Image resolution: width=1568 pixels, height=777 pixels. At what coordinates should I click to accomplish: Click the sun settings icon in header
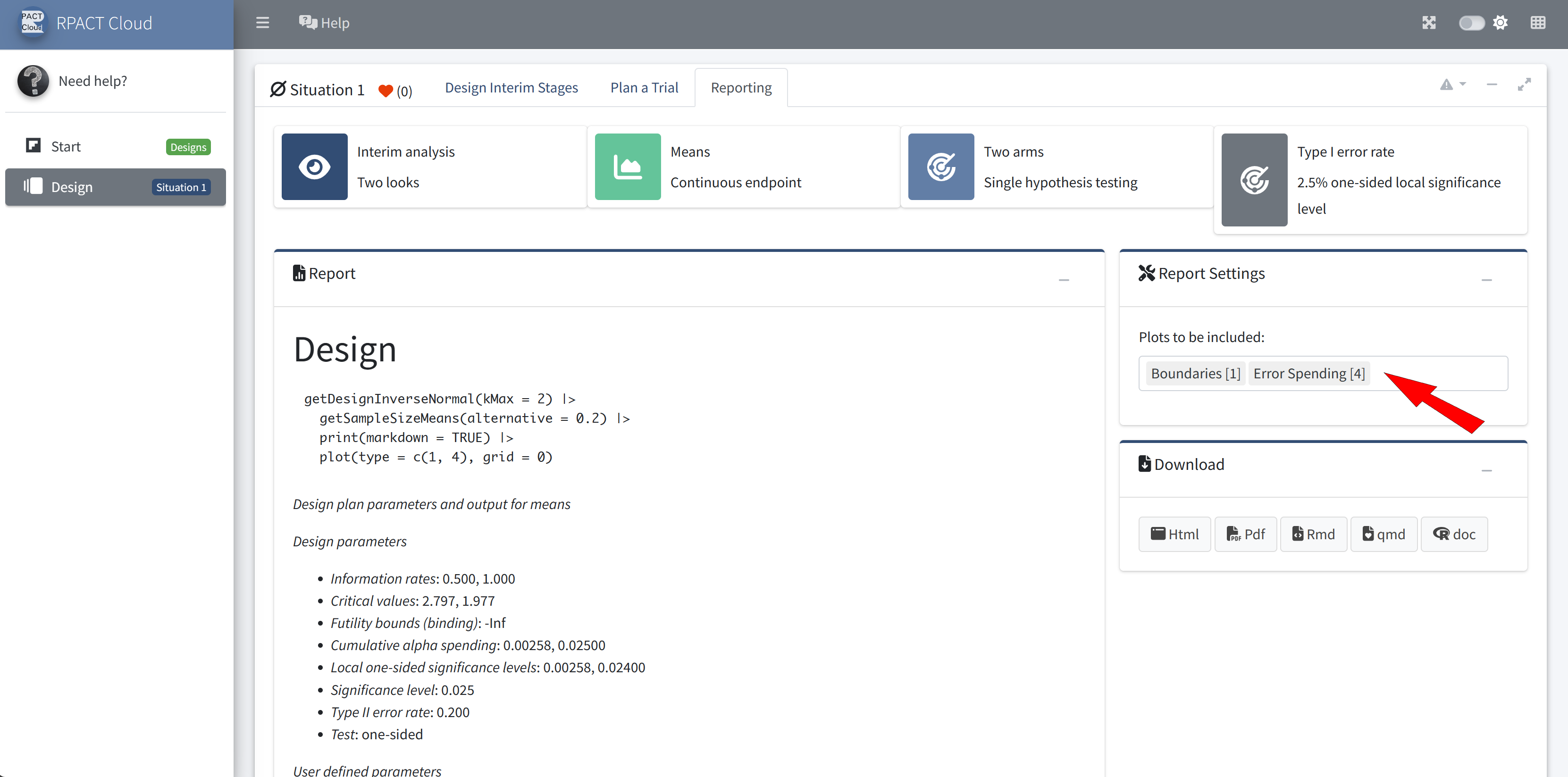coord(1501,23)
